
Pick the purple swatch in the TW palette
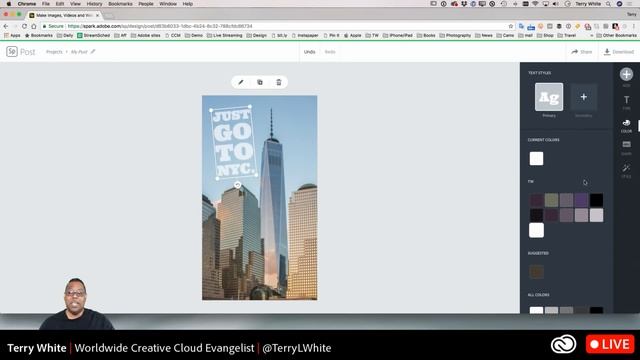coord(581,200)
